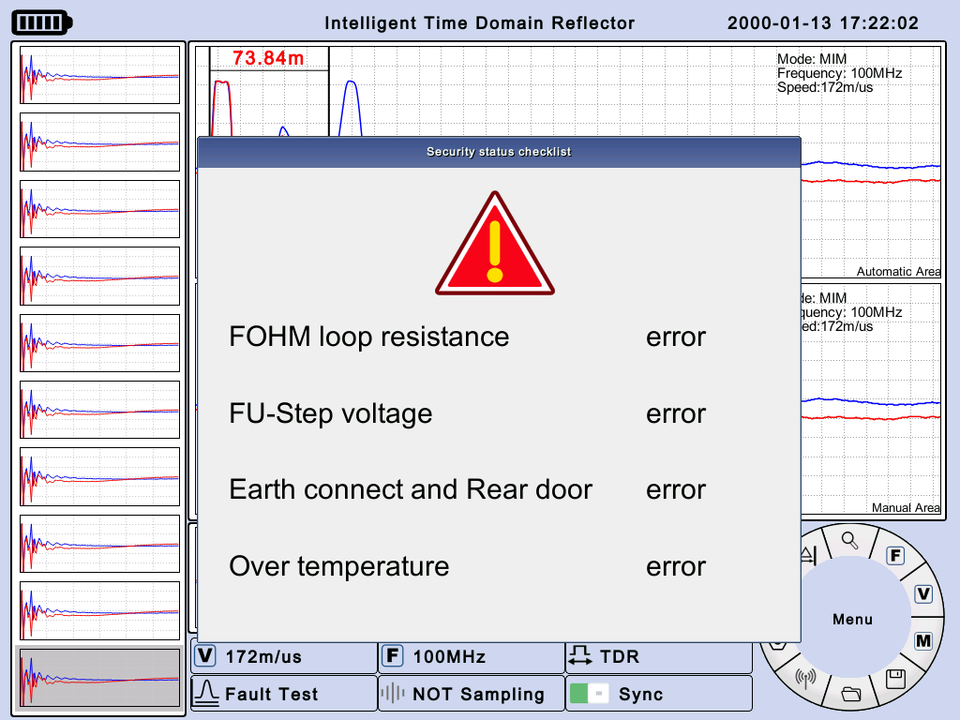Click the Automatic Area label
The width and height of the screenshot is (960, 720).
click(x=898, y=271)
